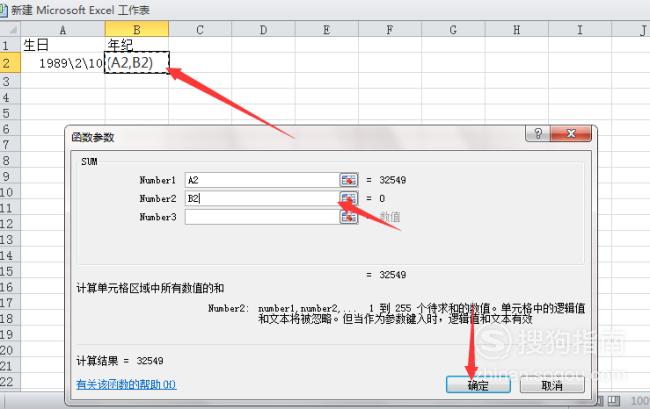The width and height of the screenshot is (650, 409).
Task: Select column E header
Action: coord(327,29)
